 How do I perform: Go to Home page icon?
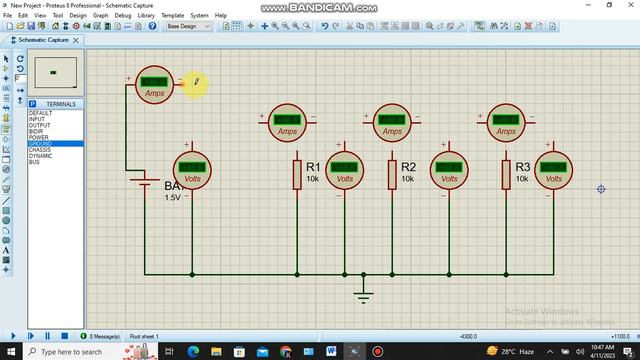coord(55,26)
